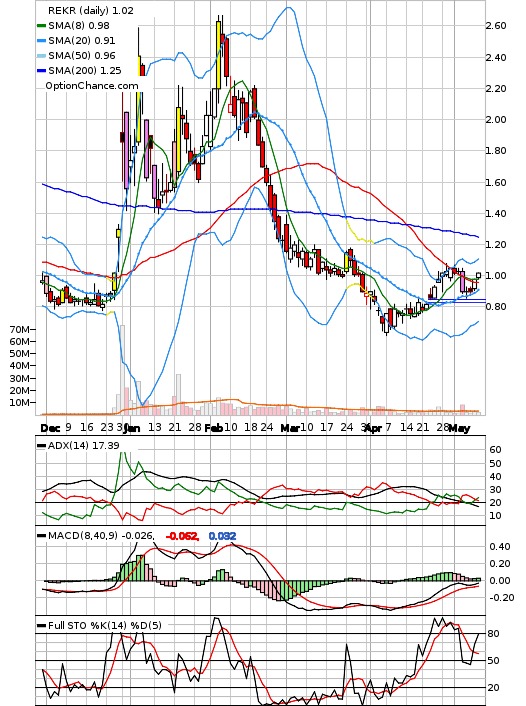Click the 1.40 price axis label
This screenshot has width=526, height=706.
pos(496,213)
